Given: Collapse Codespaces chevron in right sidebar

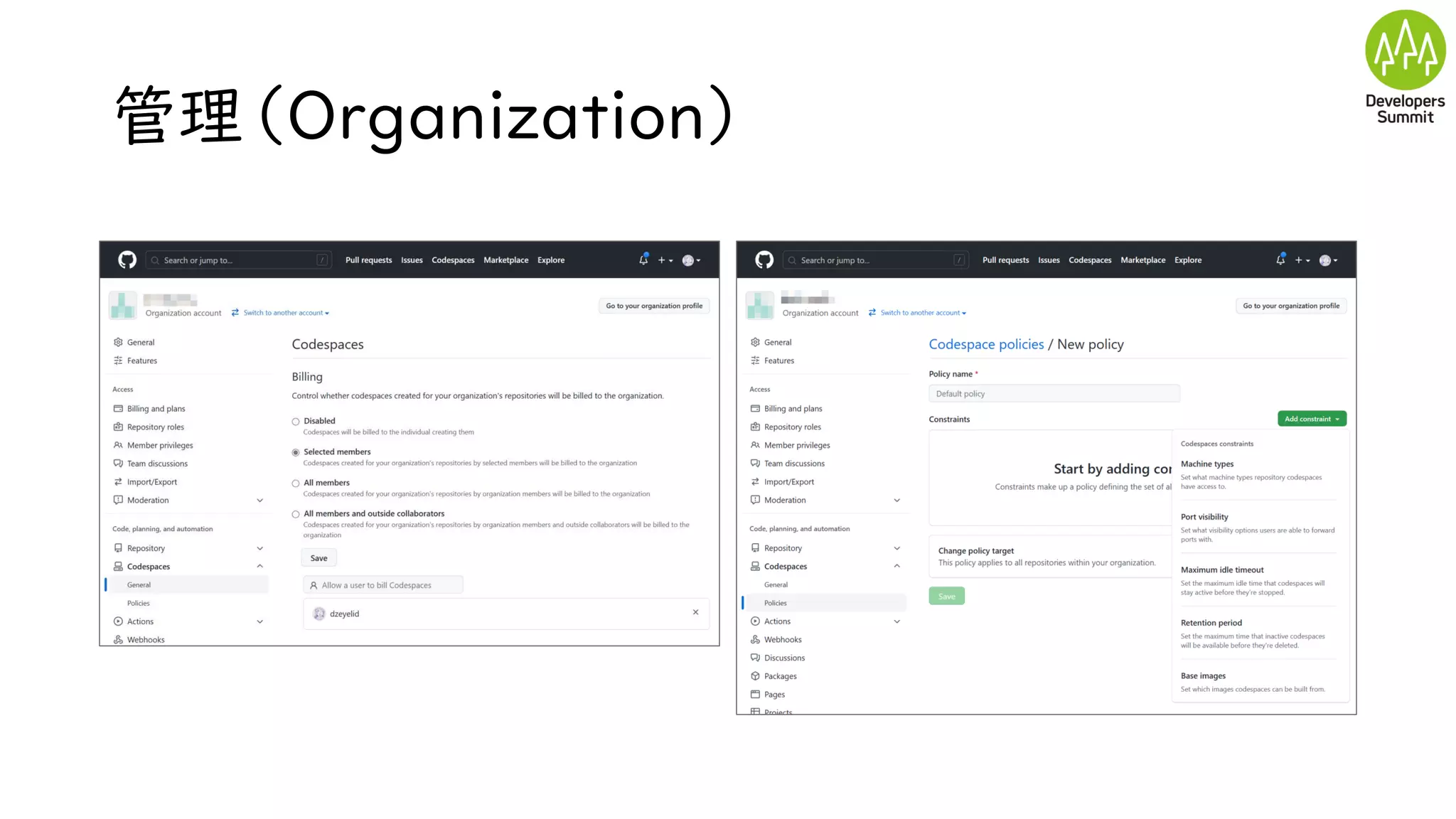Looking at the screenshot, I should tap(897, 567).
